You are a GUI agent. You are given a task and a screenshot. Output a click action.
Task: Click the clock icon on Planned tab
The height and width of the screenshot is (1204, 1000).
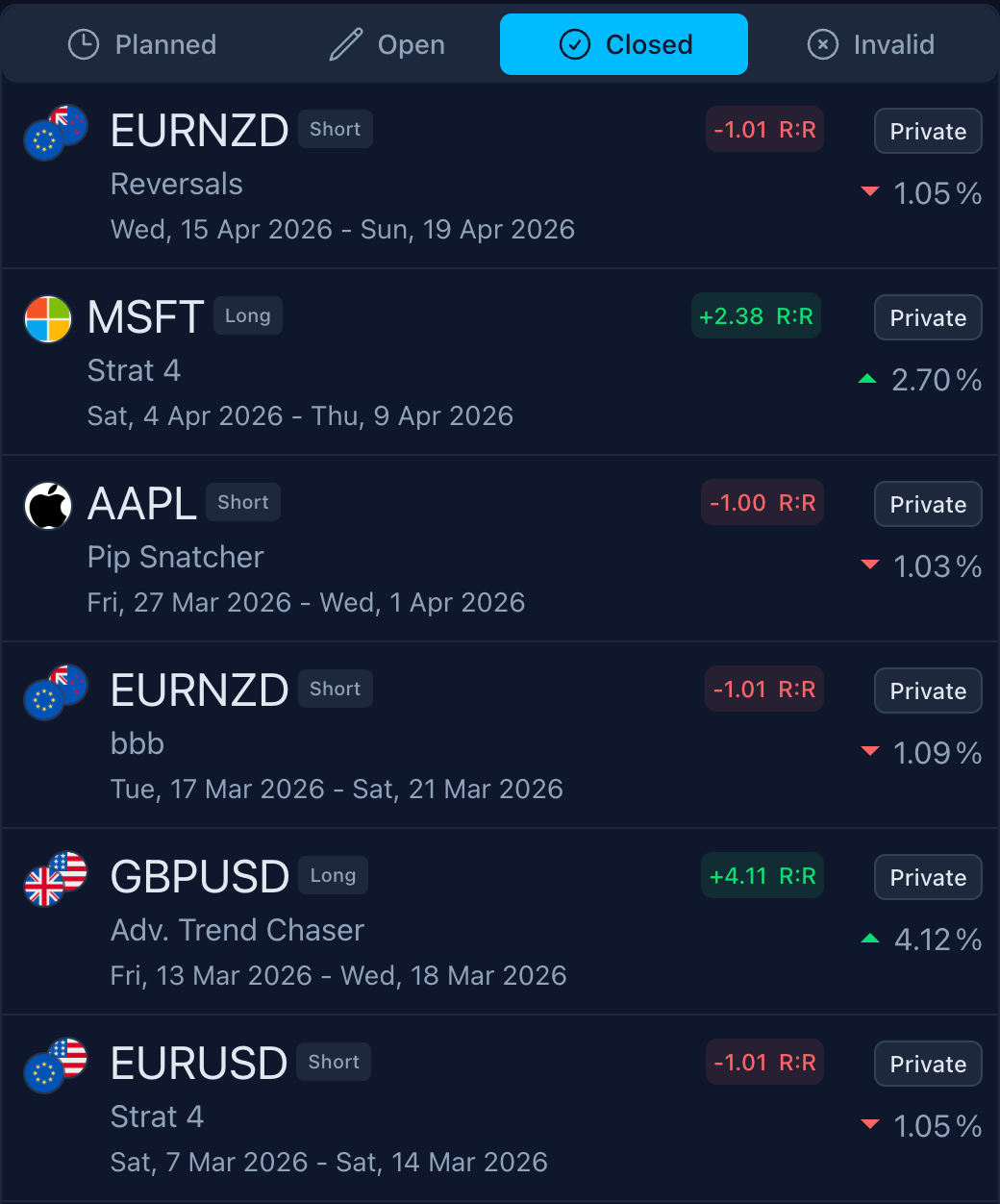tap(84, 44)
